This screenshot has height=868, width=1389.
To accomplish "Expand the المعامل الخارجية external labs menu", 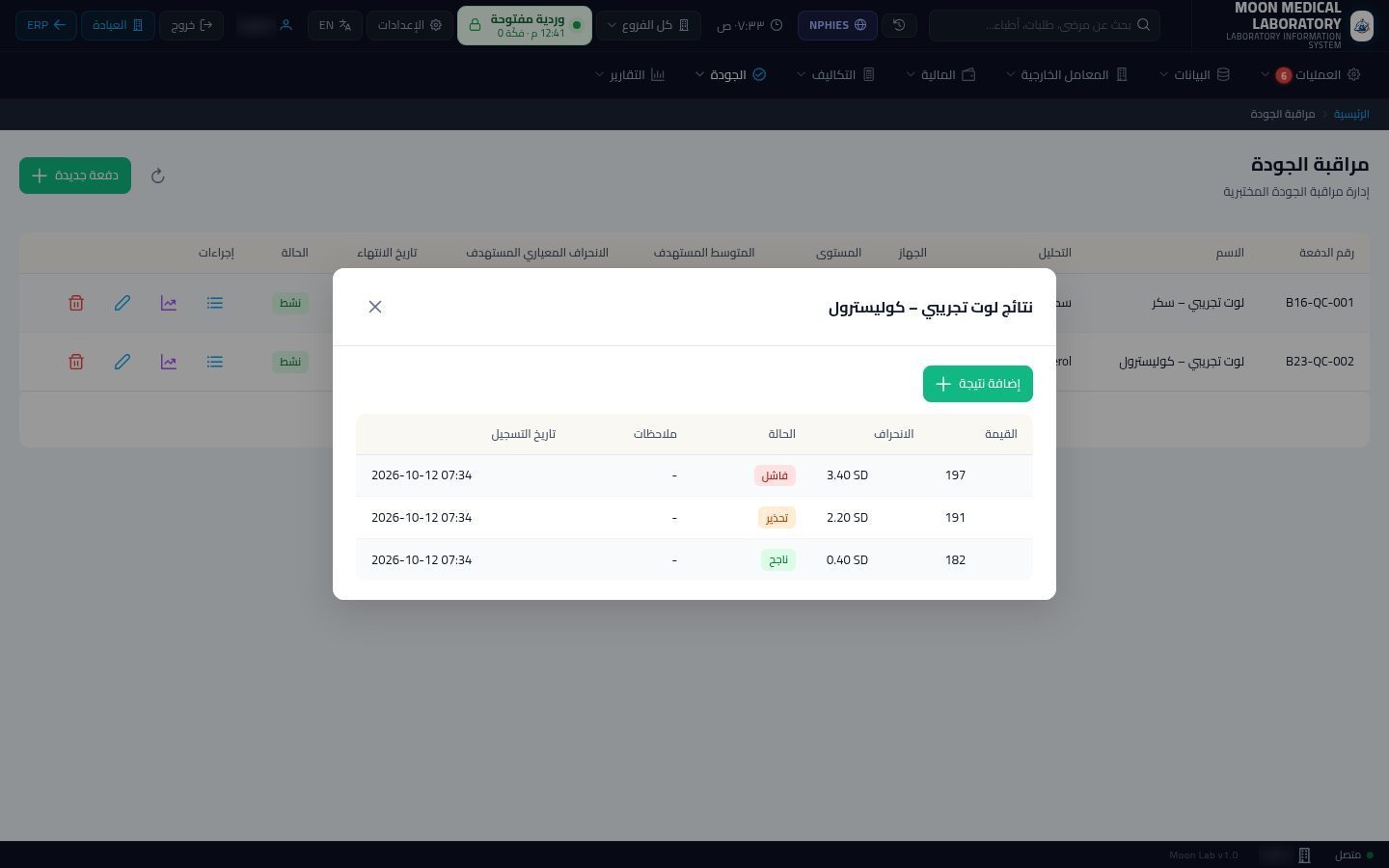I will coord(1067,74).
